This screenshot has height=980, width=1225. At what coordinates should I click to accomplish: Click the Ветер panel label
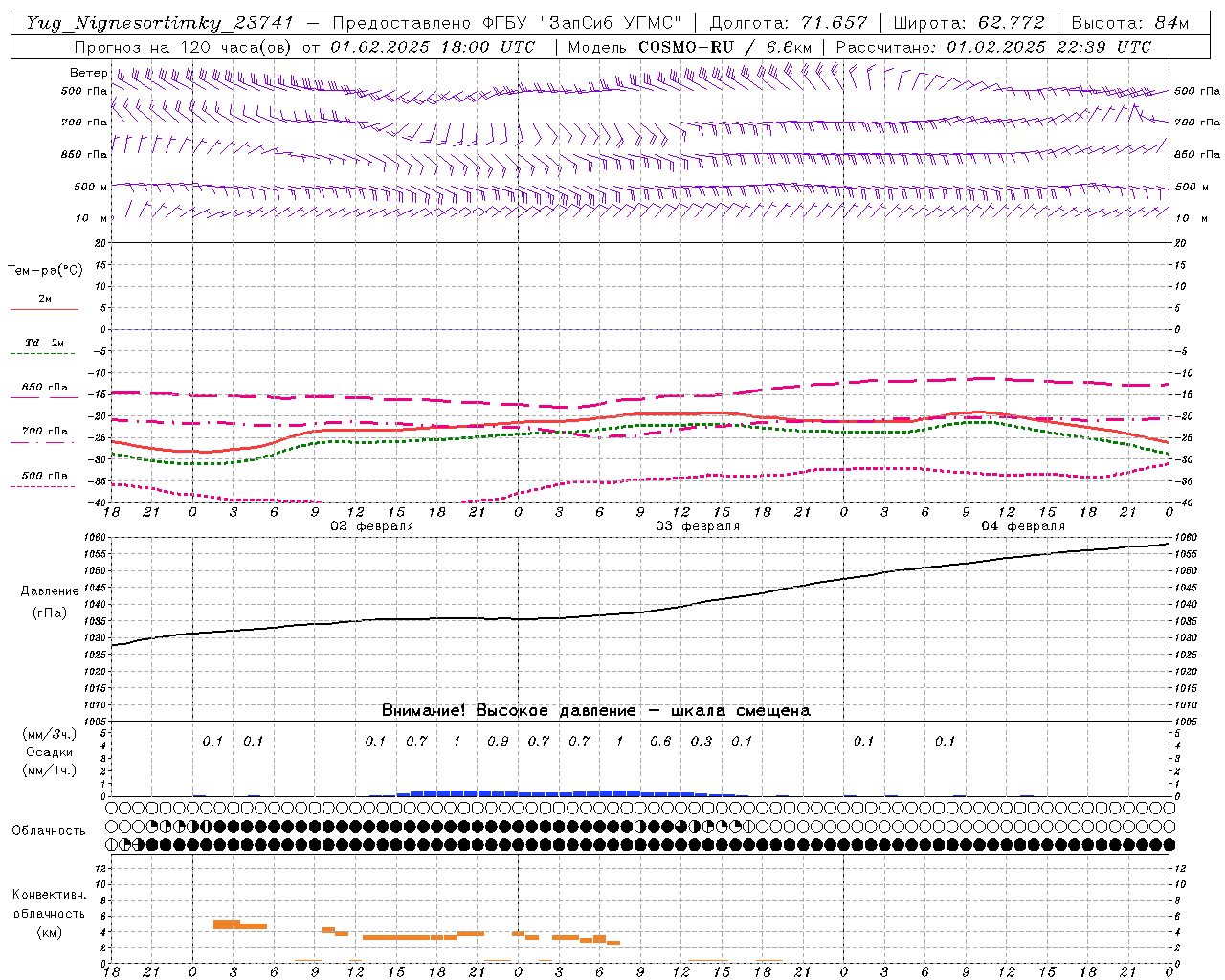click(x=88, y=73)
